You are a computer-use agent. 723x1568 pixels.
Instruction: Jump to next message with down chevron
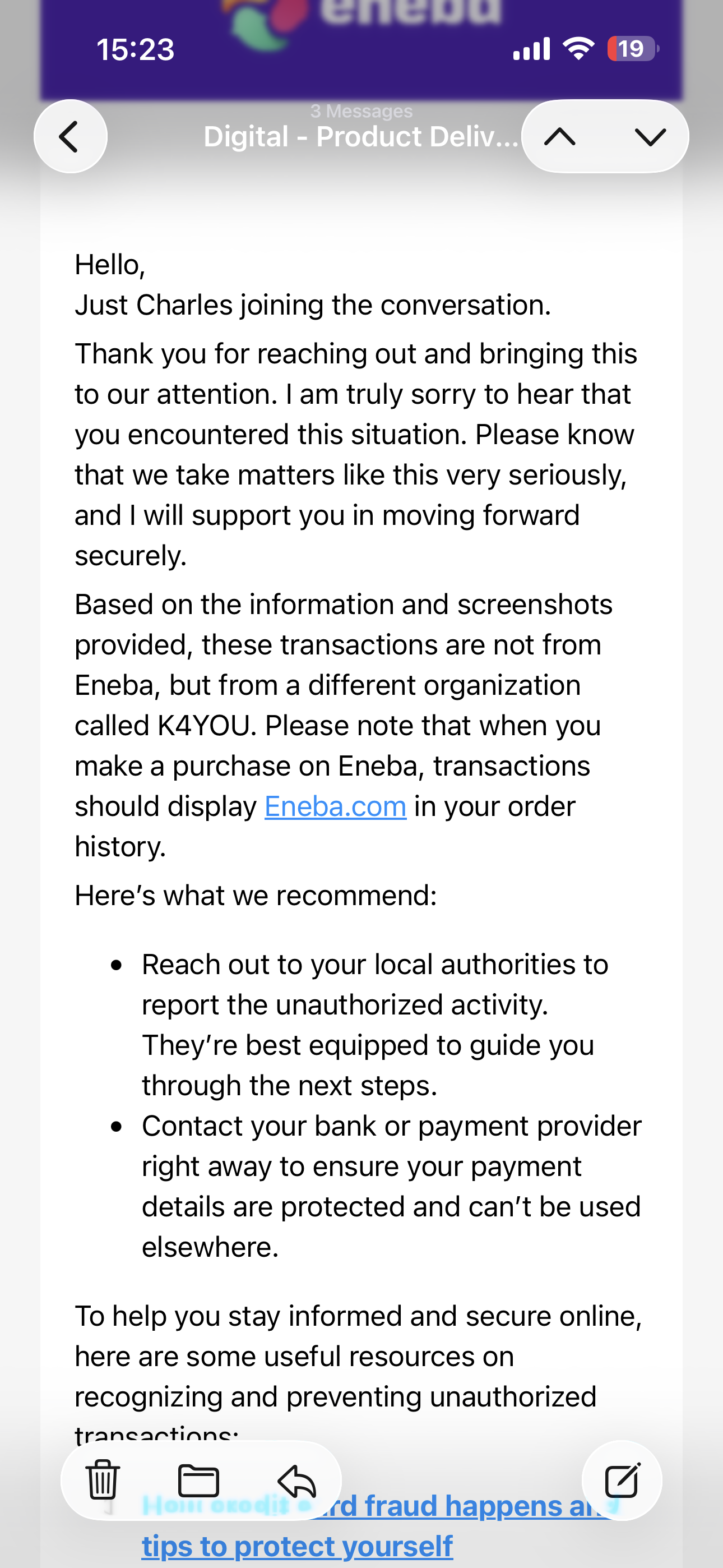(650, 136)
